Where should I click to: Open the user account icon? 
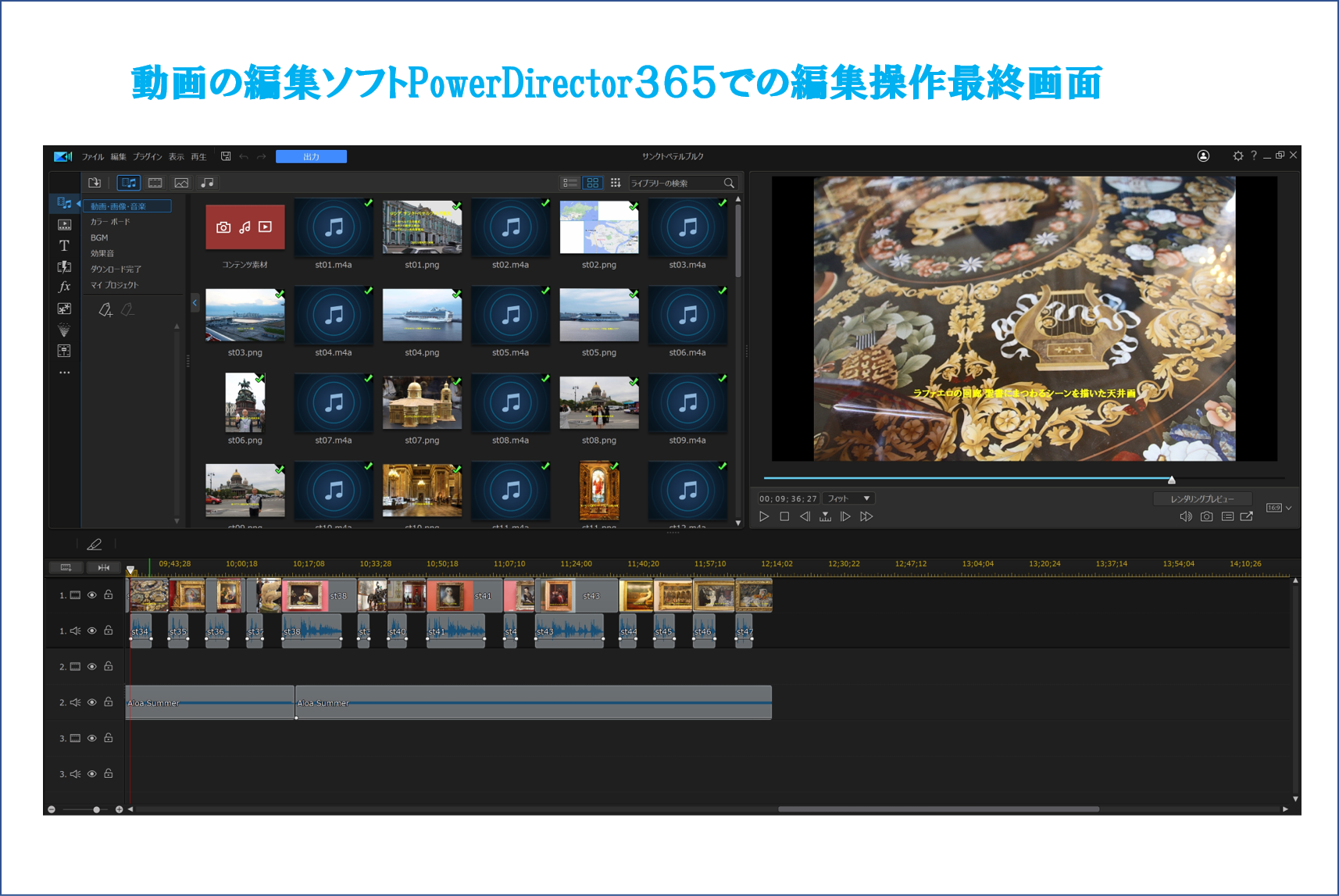coord(1203,155)
